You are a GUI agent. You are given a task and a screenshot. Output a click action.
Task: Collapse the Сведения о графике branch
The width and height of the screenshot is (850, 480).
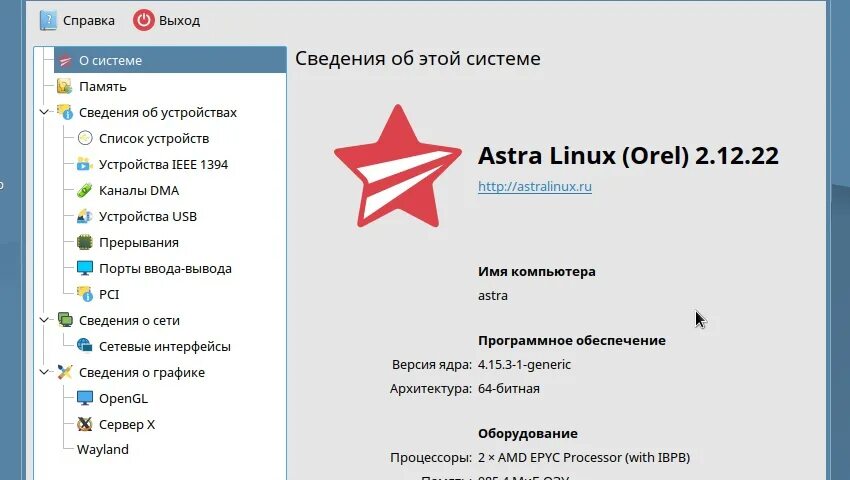pyautogui.click(x=44, y=372)
